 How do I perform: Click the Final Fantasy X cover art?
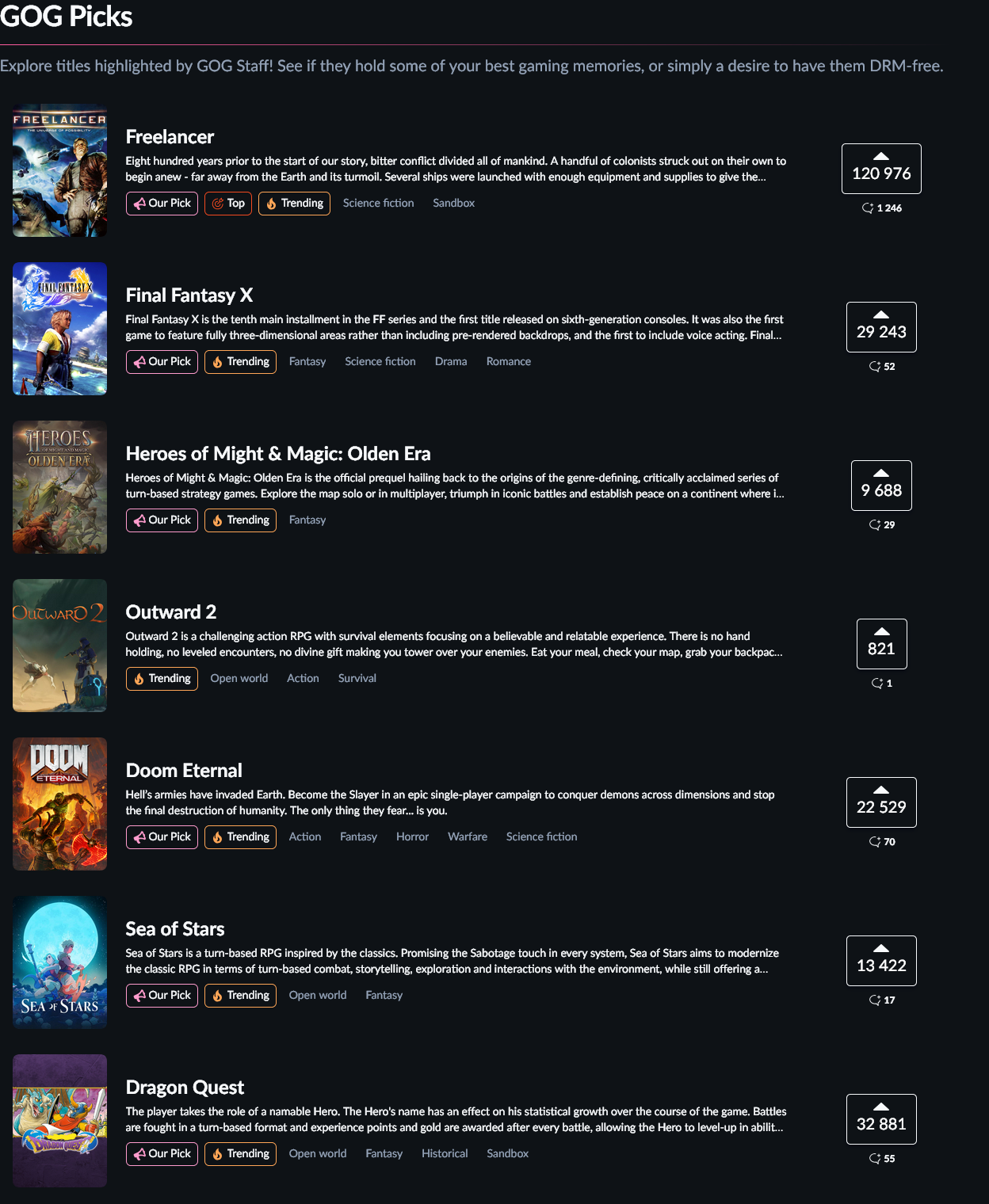[x=59, y=329]
